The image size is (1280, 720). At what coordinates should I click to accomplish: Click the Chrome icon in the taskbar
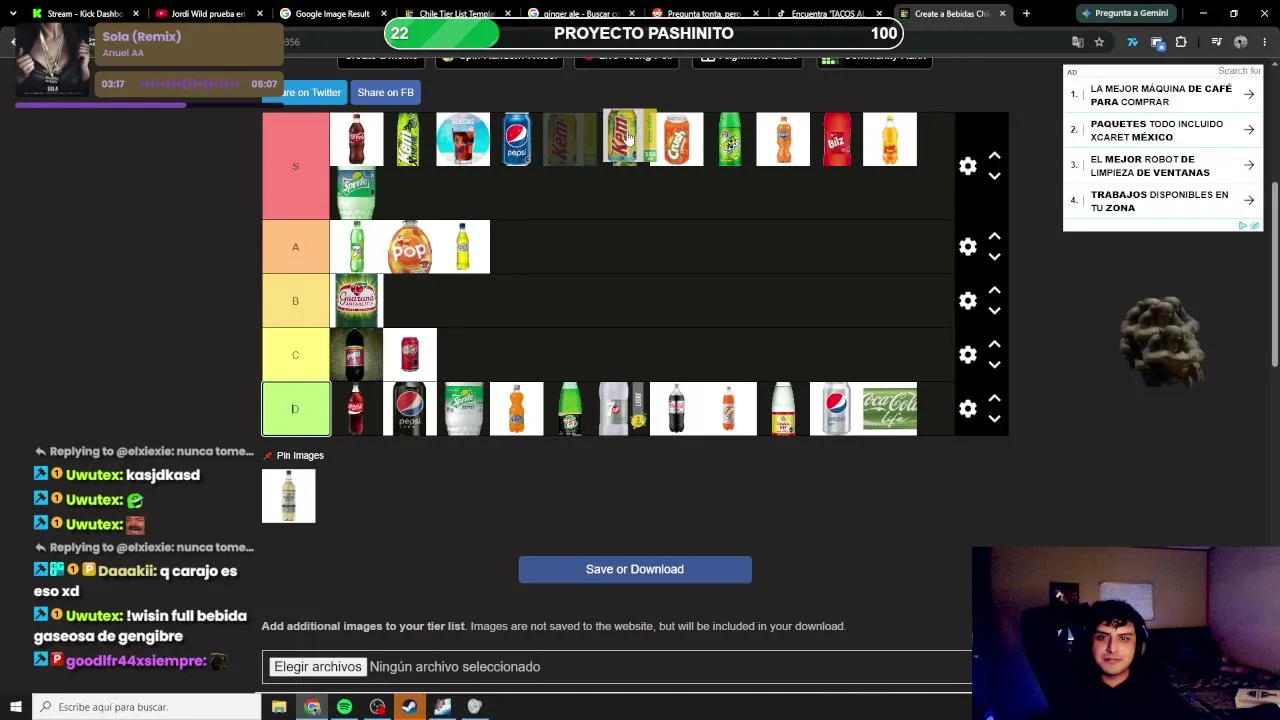(x=312, y=707)
